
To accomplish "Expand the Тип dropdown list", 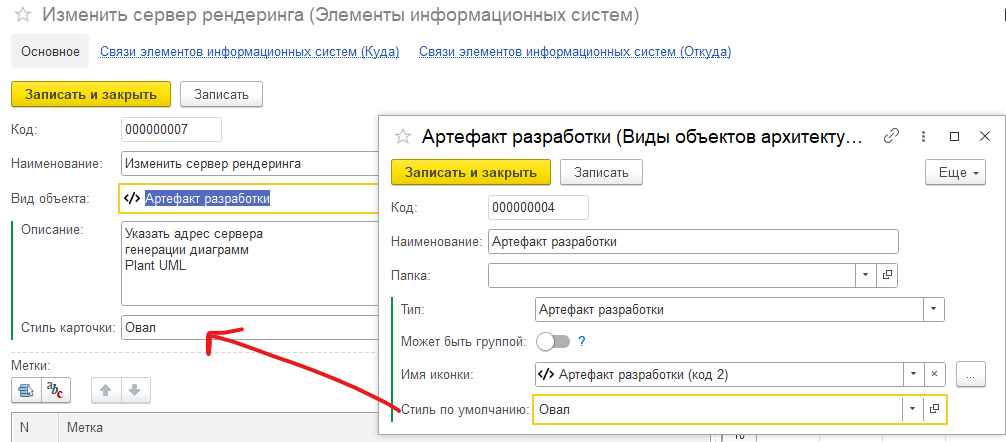I will point(932,309).
